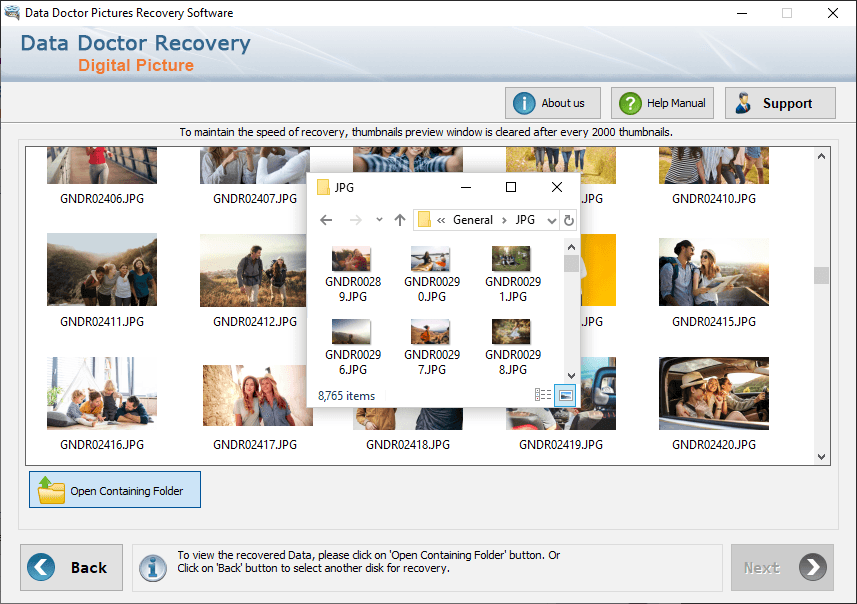This screenshot has height=604, width=857.
Task: Click the explorer vertical scrollbar thumb
Action: [571, 263]
